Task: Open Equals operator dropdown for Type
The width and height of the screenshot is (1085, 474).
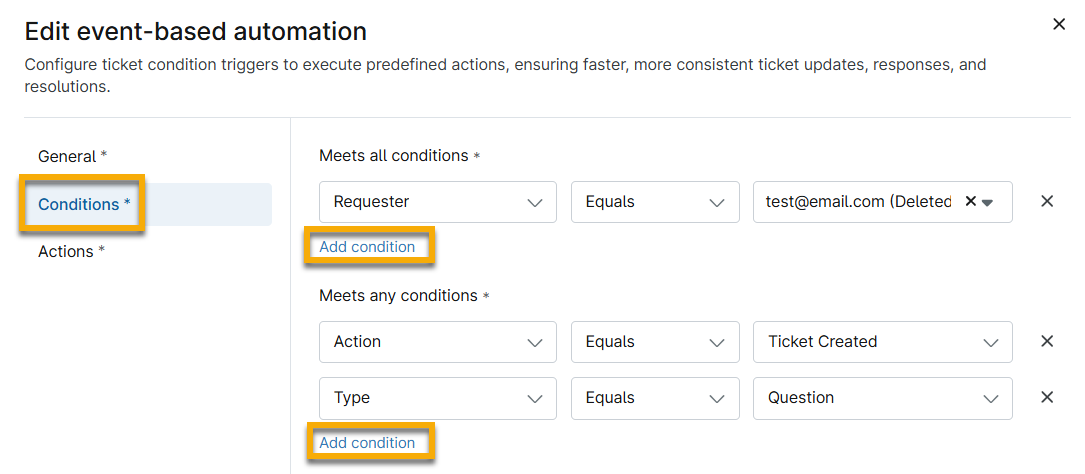Action: pyautogui.click(x=654, y=397)
